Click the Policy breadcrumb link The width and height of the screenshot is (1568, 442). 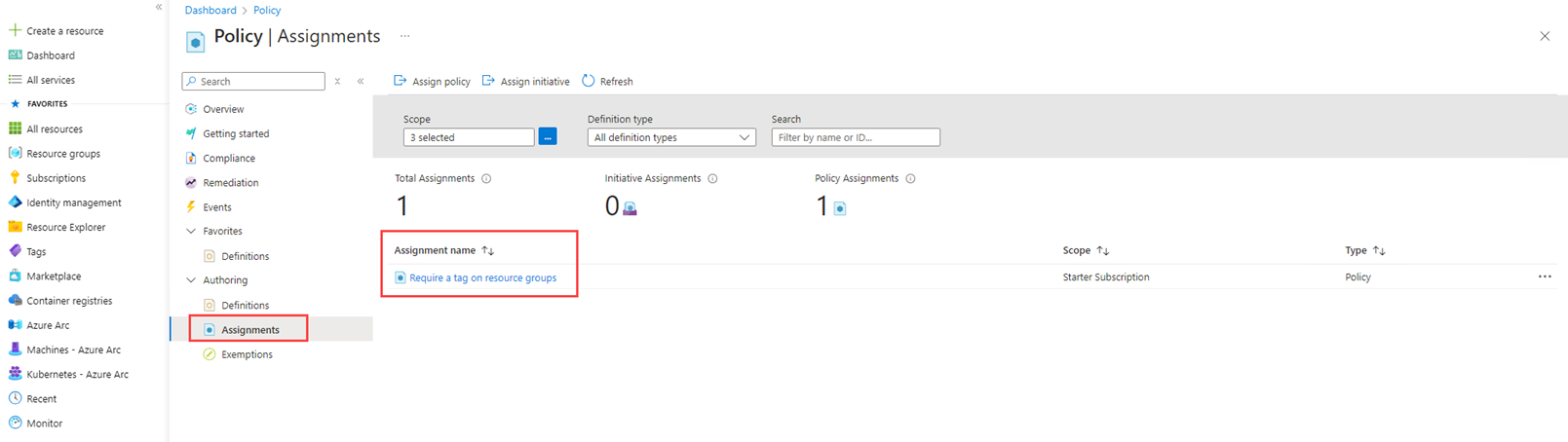tap(267, 10)
